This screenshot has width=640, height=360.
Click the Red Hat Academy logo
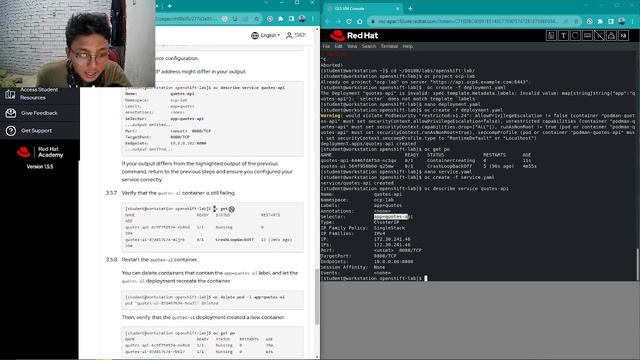[40, 152]
